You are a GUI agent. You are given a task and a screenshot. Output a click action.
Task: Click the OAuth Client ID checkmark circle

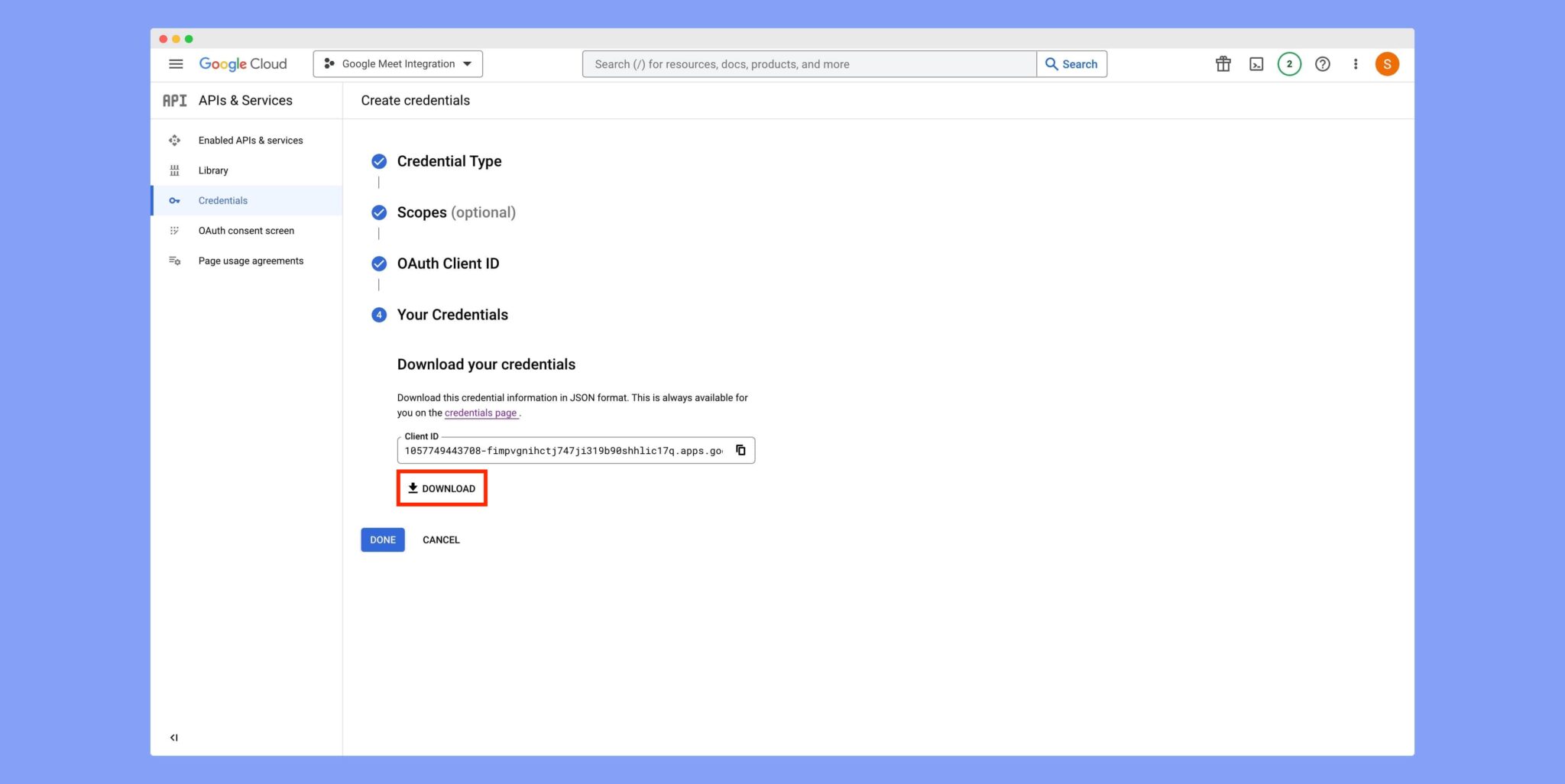coord(379,264)
